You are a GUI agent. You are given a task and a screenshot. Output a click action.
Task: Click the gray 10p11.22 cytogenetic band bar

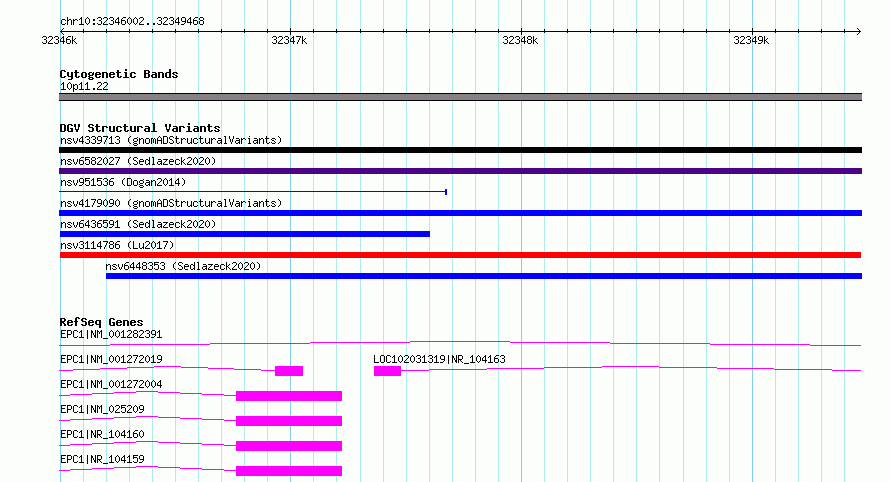coord(460,97)
